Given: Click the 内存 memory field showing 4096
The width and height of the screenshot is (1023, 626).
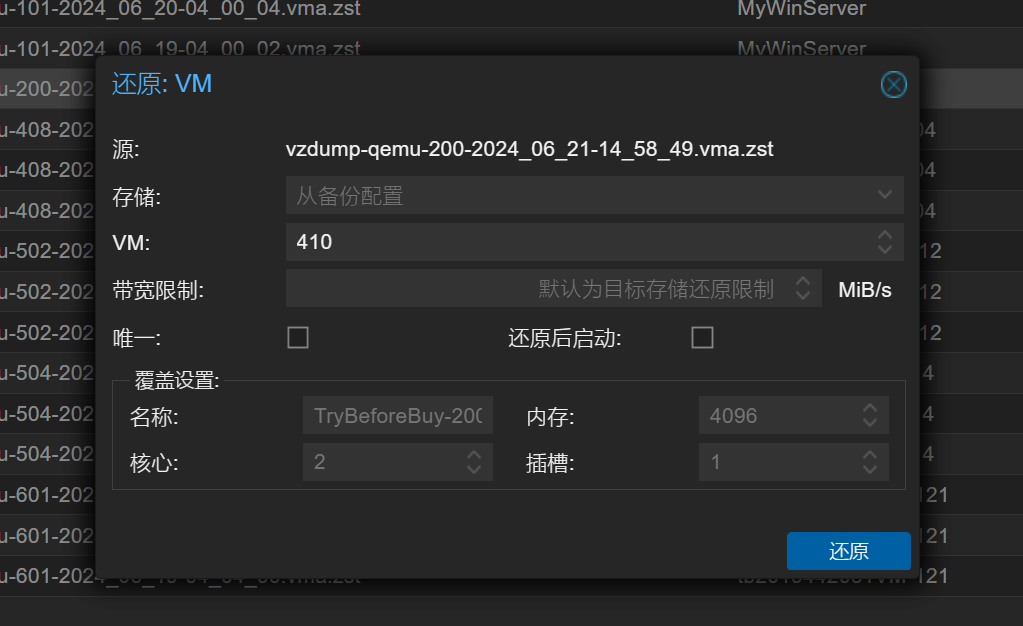Looking at the screenshot, I should point(793,415).
